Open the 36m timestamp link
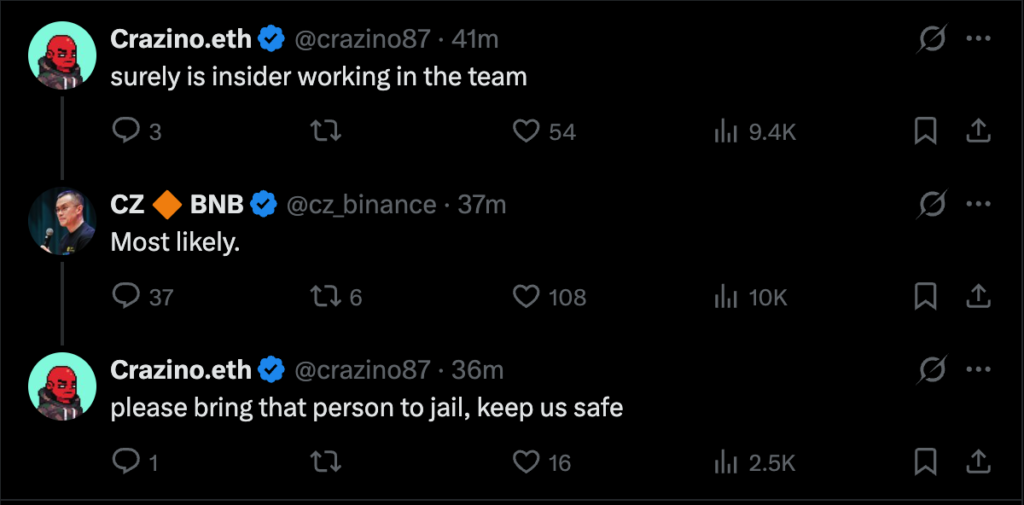1024x505 pixels. [x=477, y=370]
